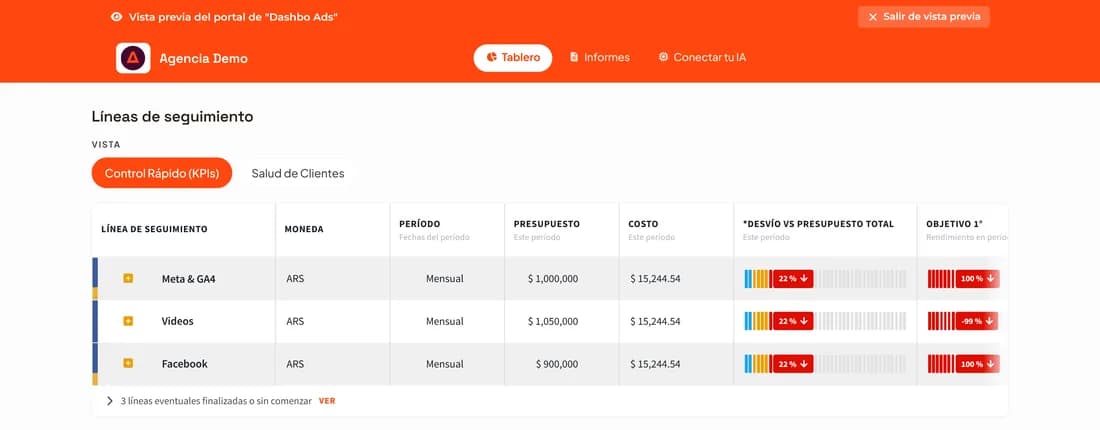Click the Conectar tu IA icon
This screenshot has width=1100, height=430.
663,57
